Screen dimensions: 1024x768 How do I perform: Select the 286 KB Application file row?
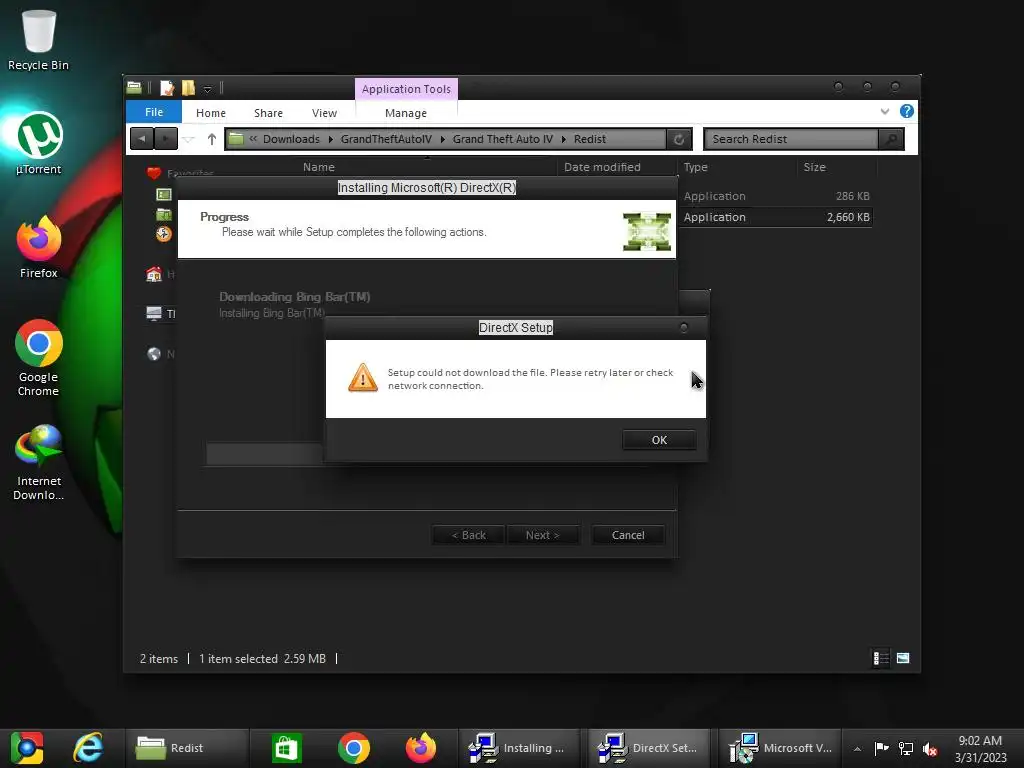coord(776,196)
